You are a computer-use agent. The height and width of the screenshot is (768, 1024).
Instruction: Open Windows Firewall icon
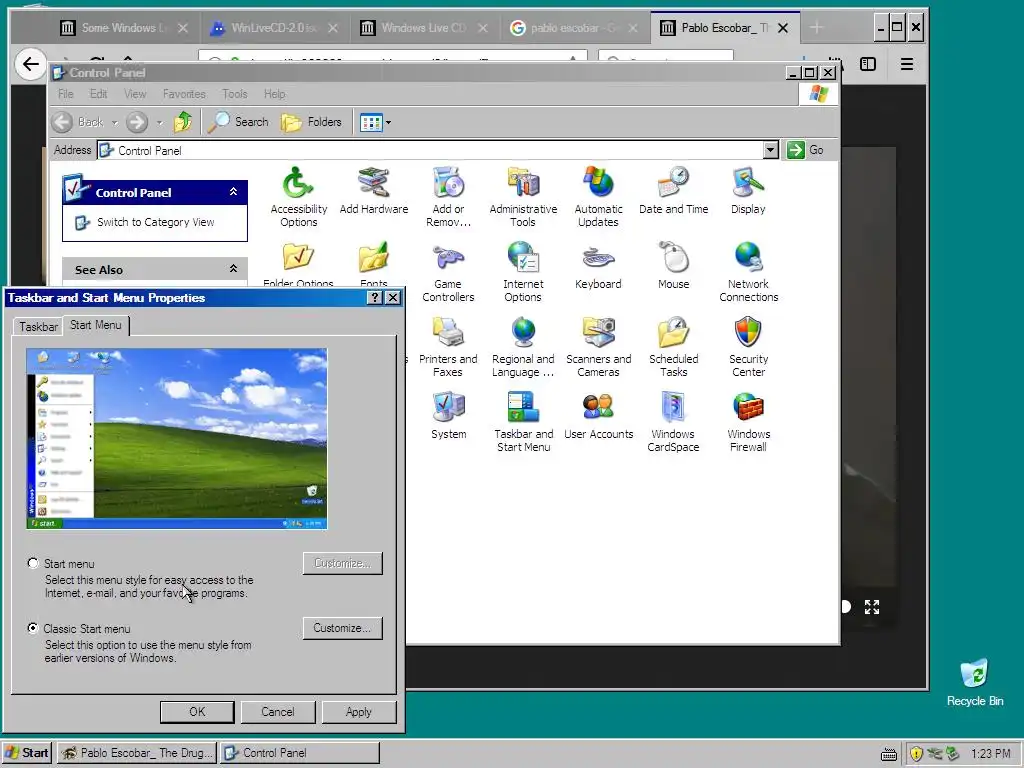click(x=748, y=422)
